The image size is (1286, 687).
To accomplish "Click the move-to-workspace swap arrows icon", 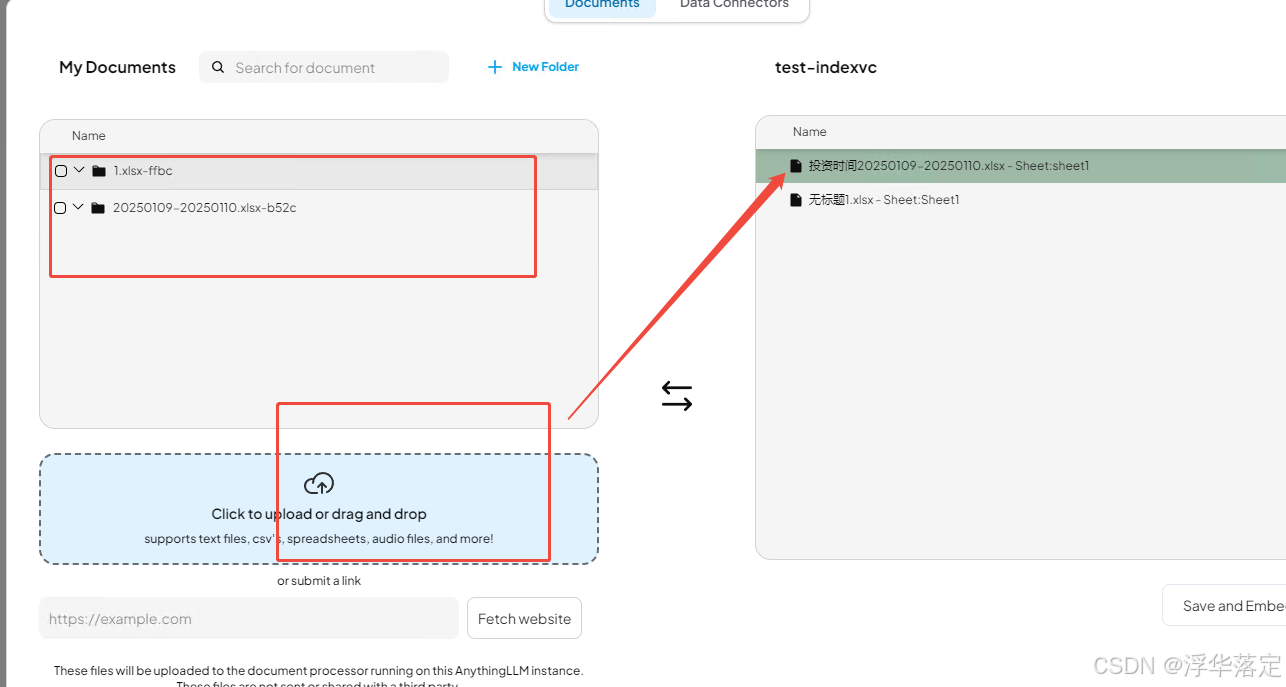I will 677,397.
